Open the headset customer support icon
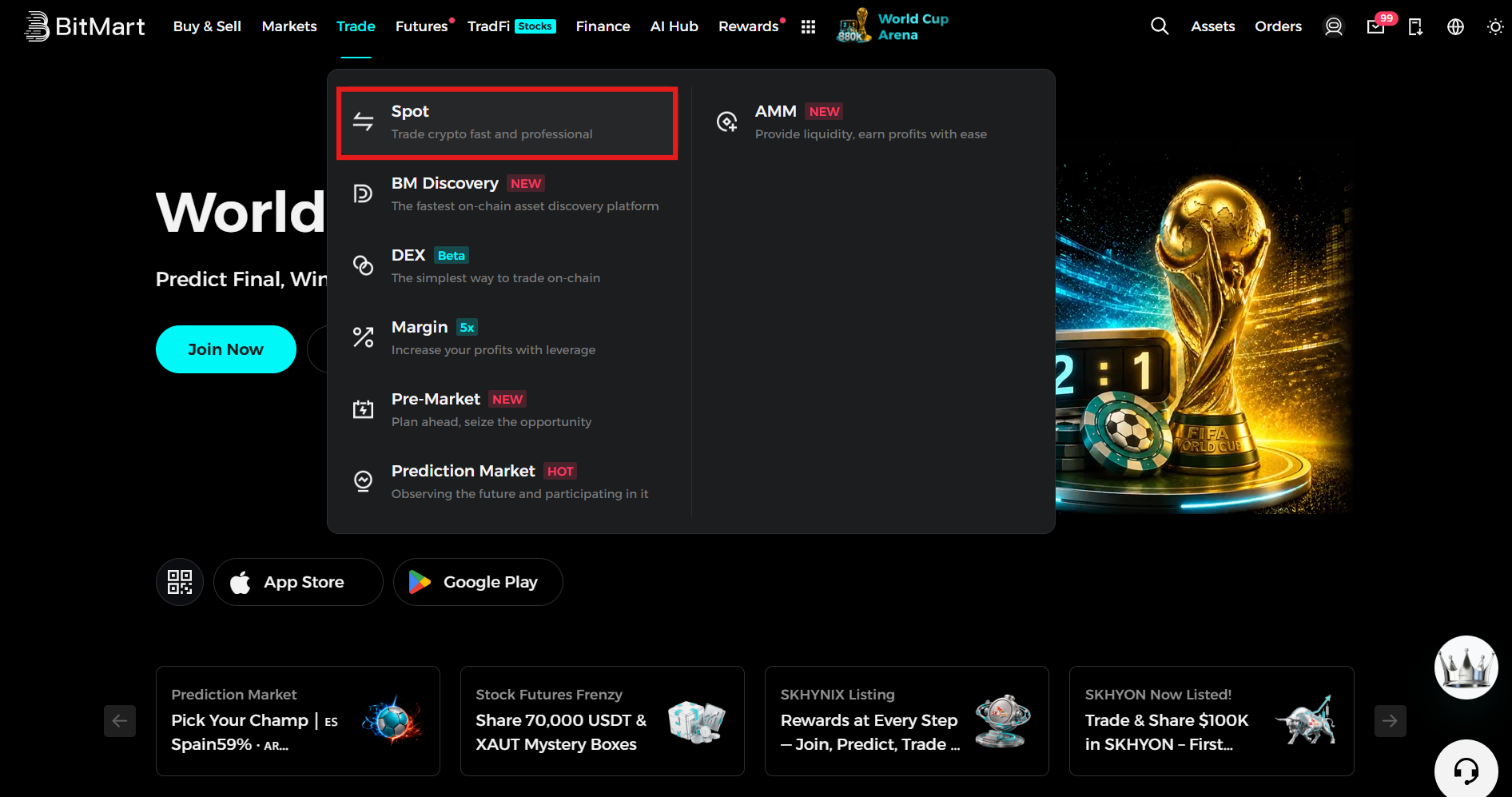 [1466, 770]
